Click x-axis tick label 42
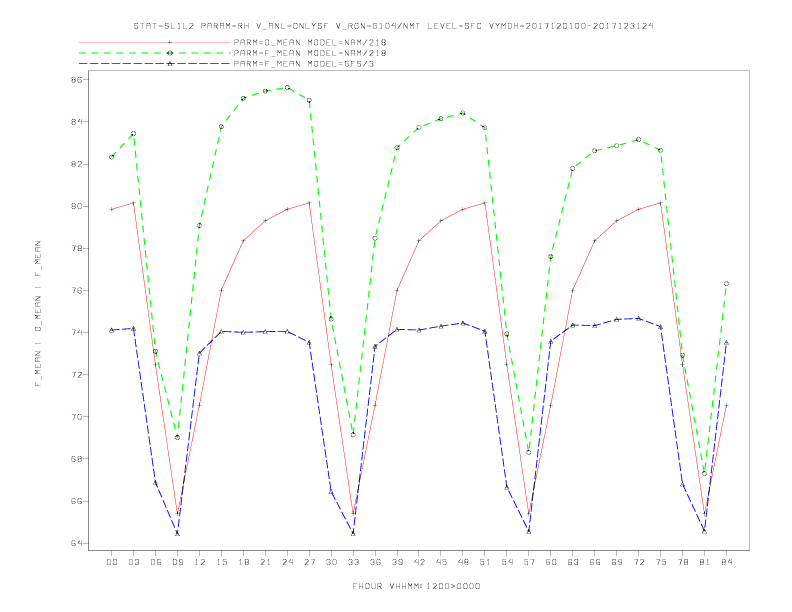 [419, 562]
